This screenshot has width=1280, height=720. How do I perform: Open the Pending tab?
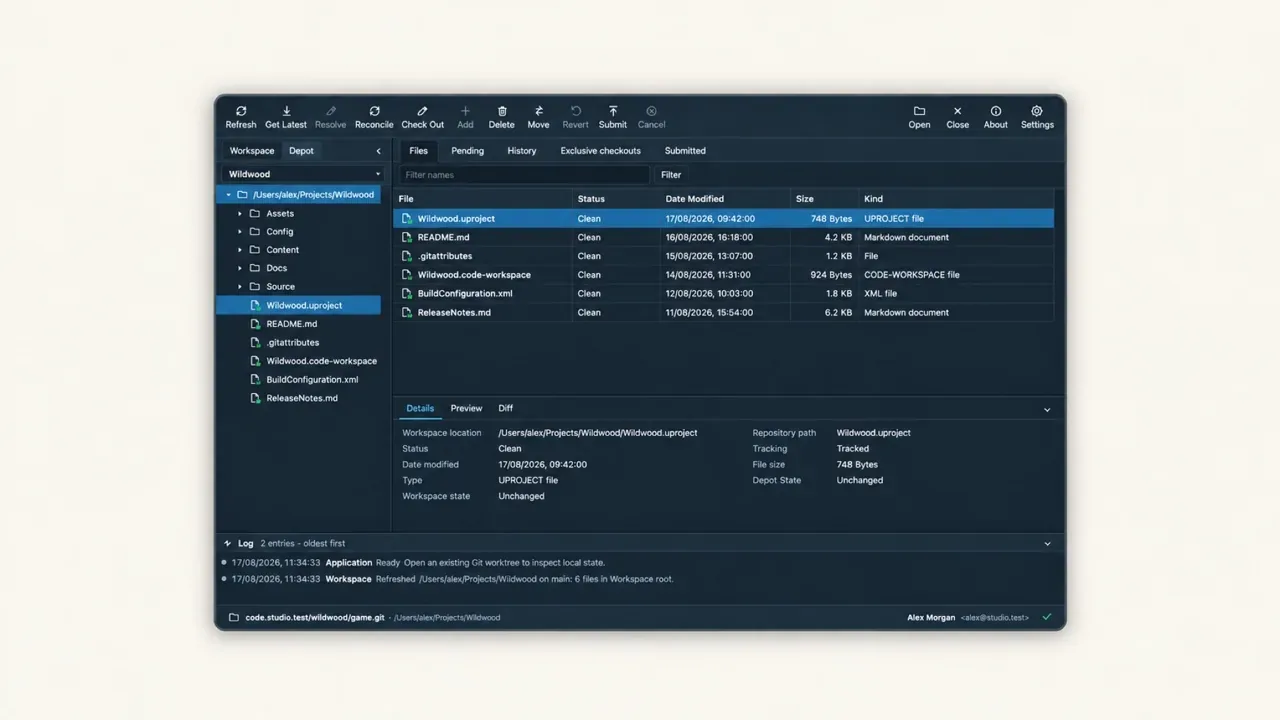pyautogui.click(x=467, y=151)
